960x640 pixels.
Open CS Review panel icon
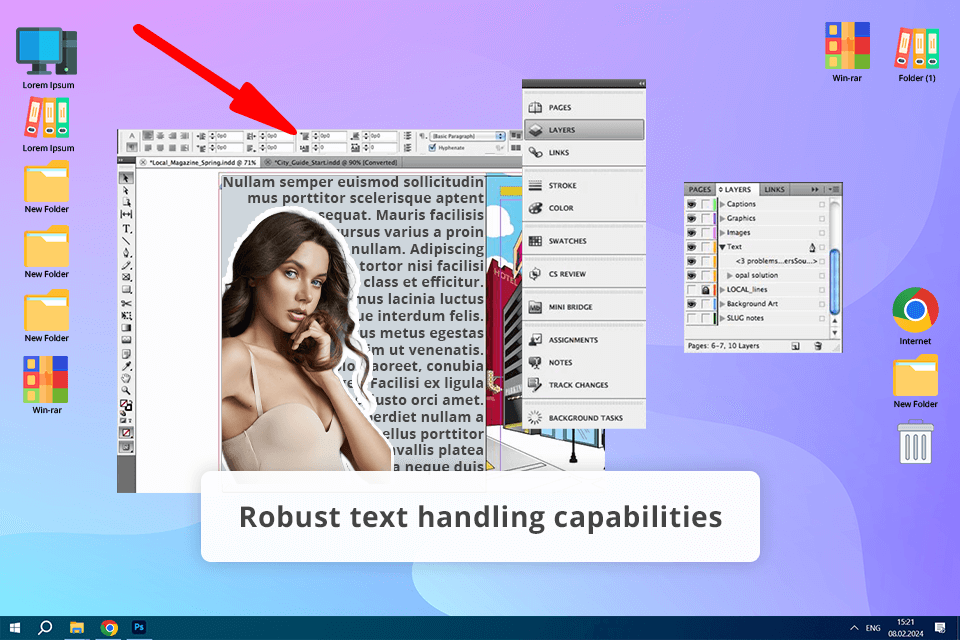535,274
